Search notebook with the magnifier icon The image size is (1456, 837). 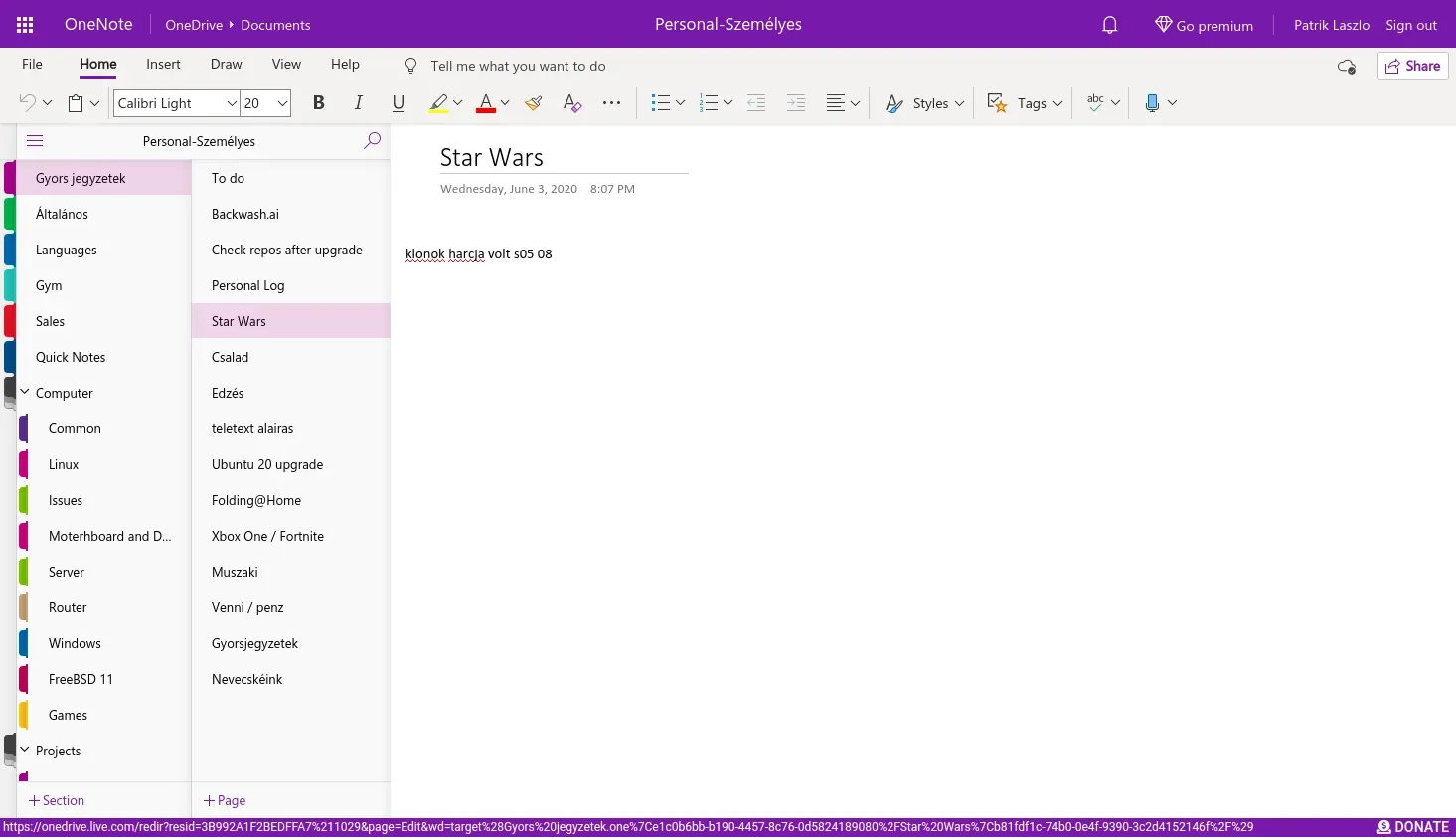[x=373, y=141]
